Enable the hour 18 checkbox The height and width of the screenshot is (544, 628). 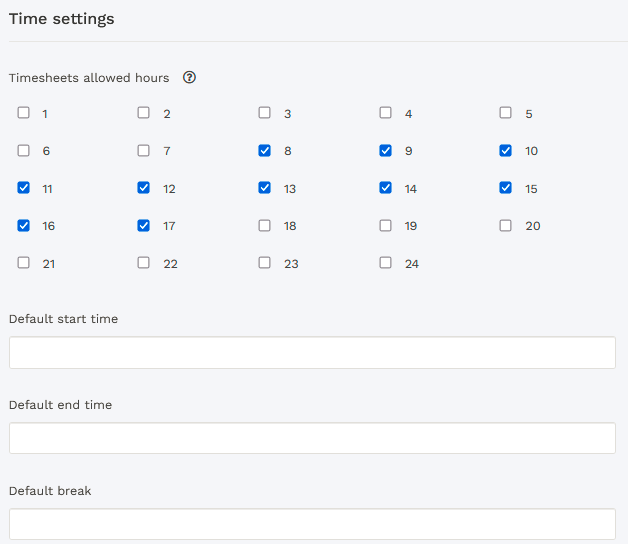coord(265,226)
